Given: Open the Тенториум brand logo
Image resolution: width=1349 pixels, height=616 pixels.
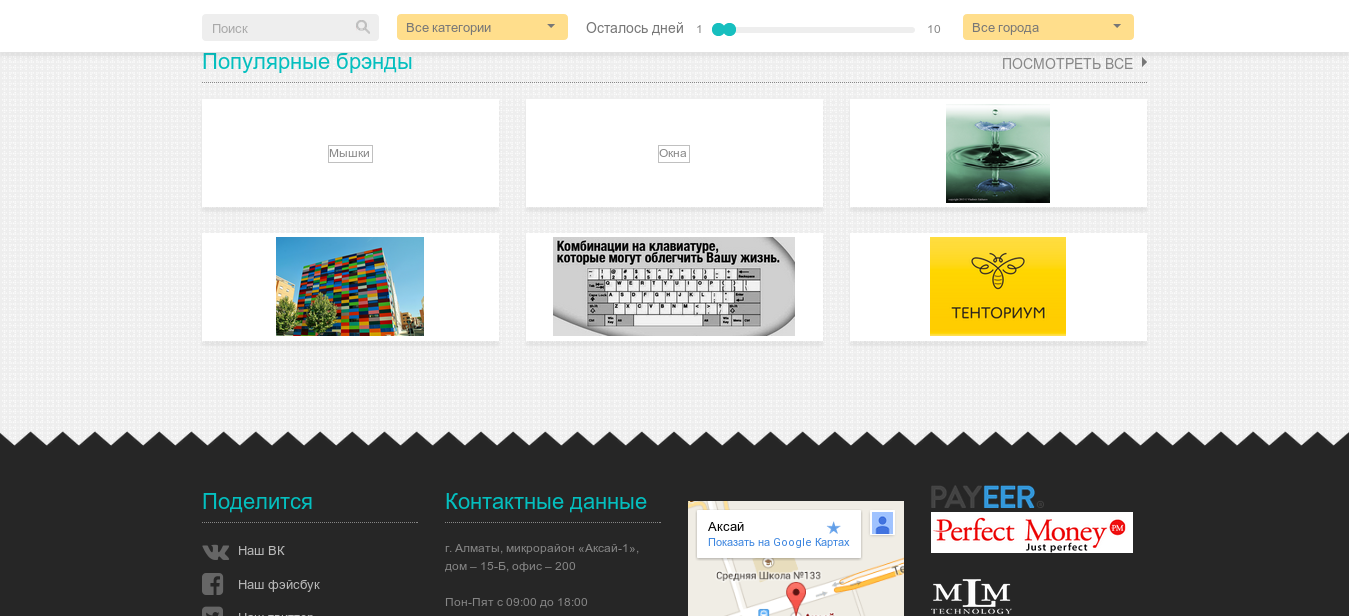Looking at the screenshot, I should (x=998, y=286).
